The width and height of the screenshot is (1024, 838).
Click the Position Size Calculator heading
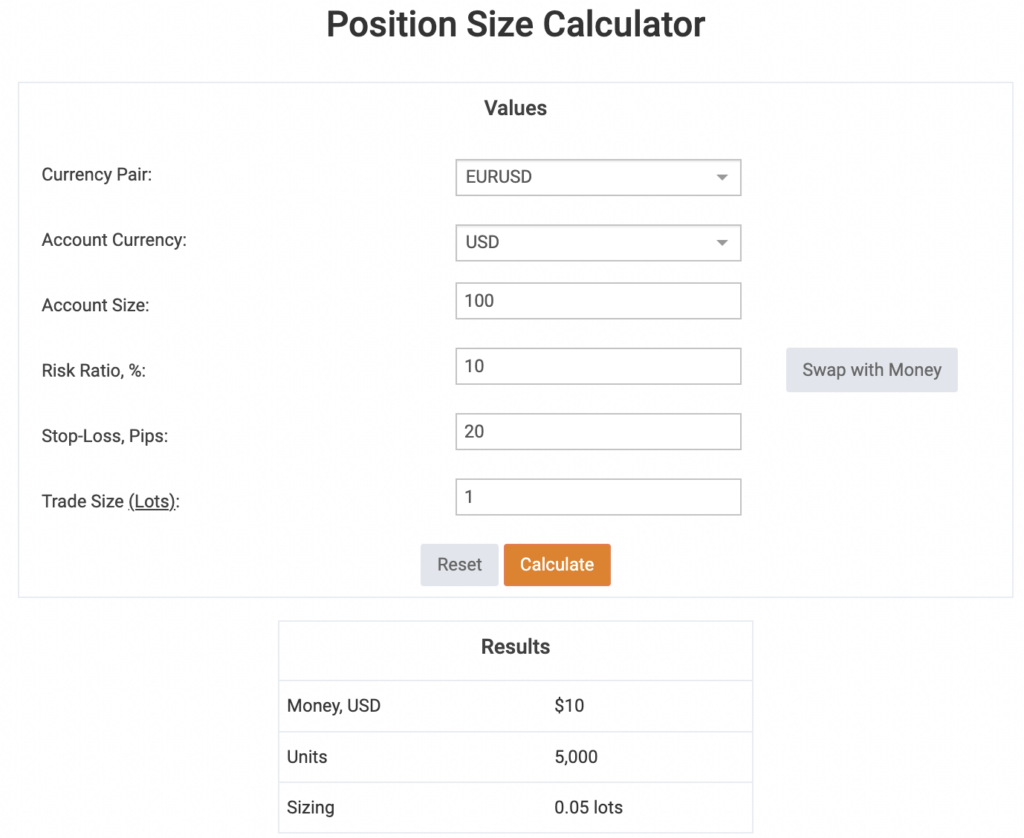[515, 24]
